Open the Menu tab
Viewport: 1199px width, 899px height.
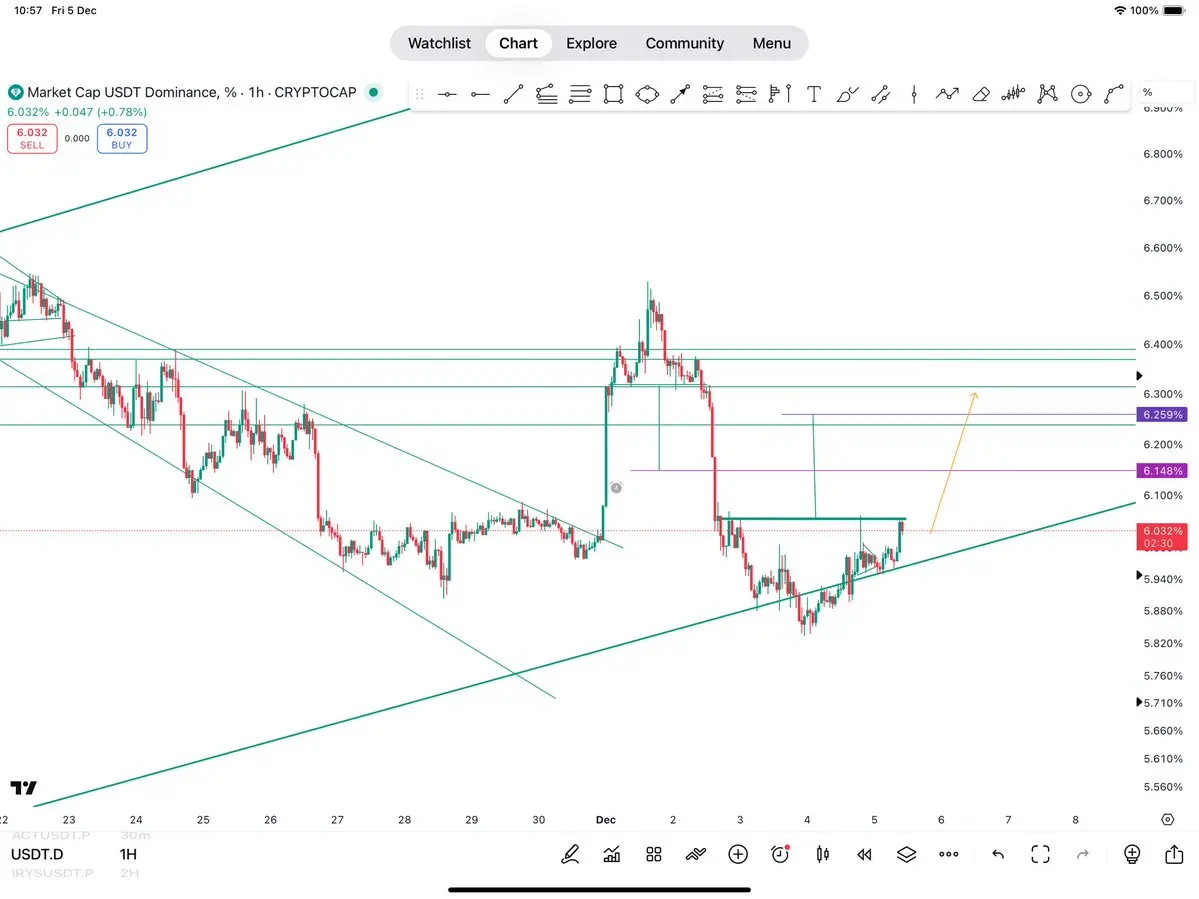click(772, 43)
